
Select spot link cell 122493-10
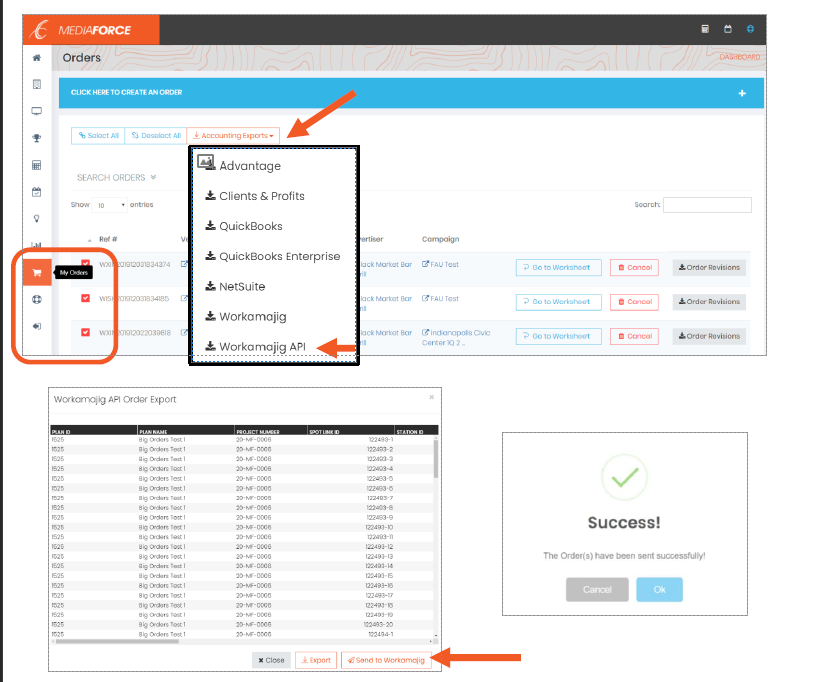[x=379, y=527]
